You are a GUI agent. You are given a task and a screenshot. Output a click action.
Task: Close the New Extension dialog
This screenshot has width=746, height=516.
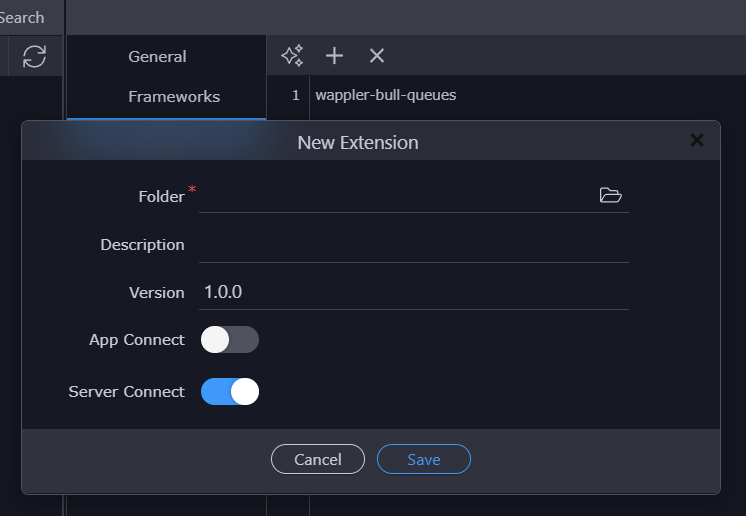point(697,140)
